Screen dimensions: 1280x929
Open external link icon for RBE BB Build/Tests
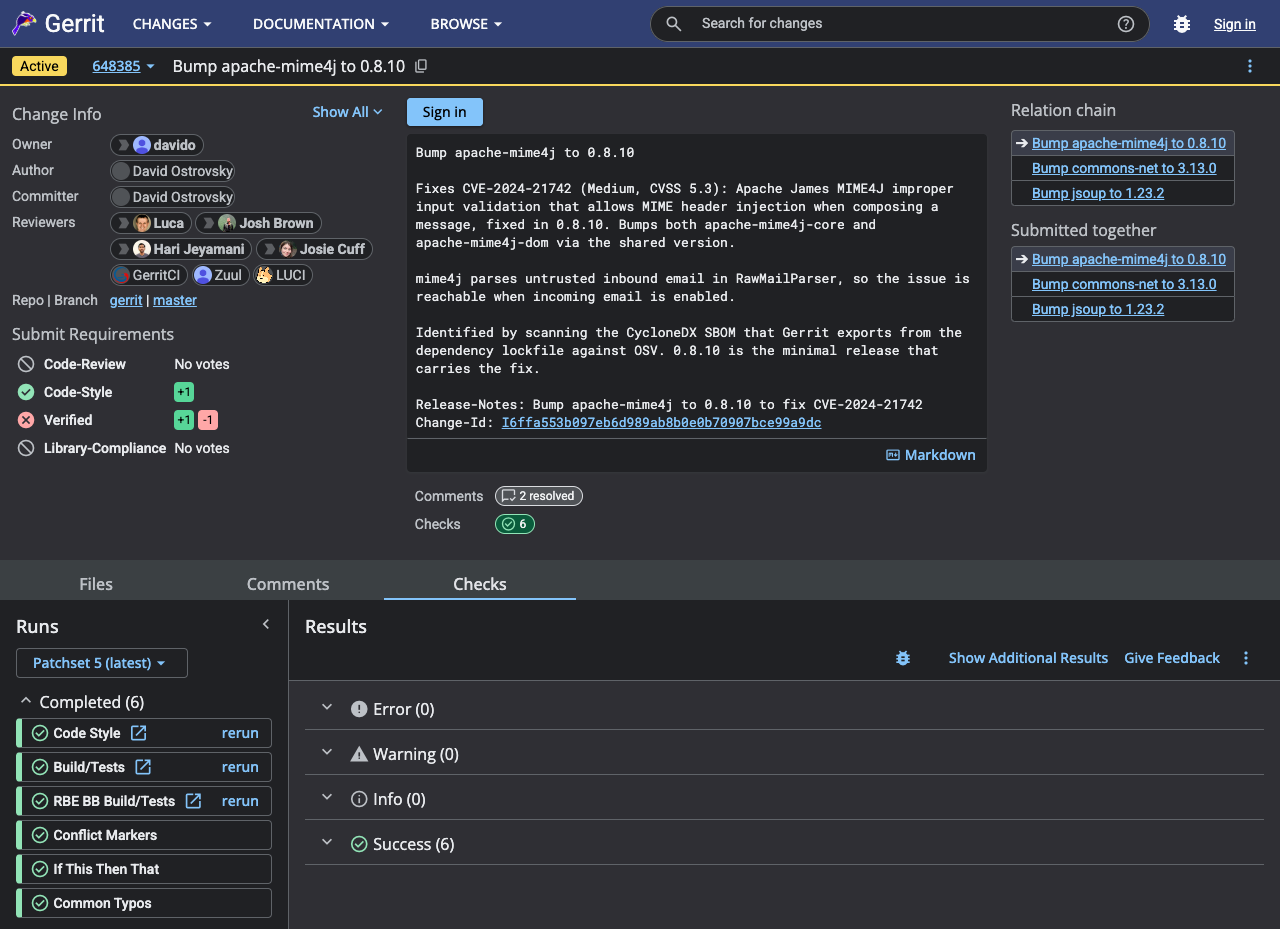tap(193, 801)
